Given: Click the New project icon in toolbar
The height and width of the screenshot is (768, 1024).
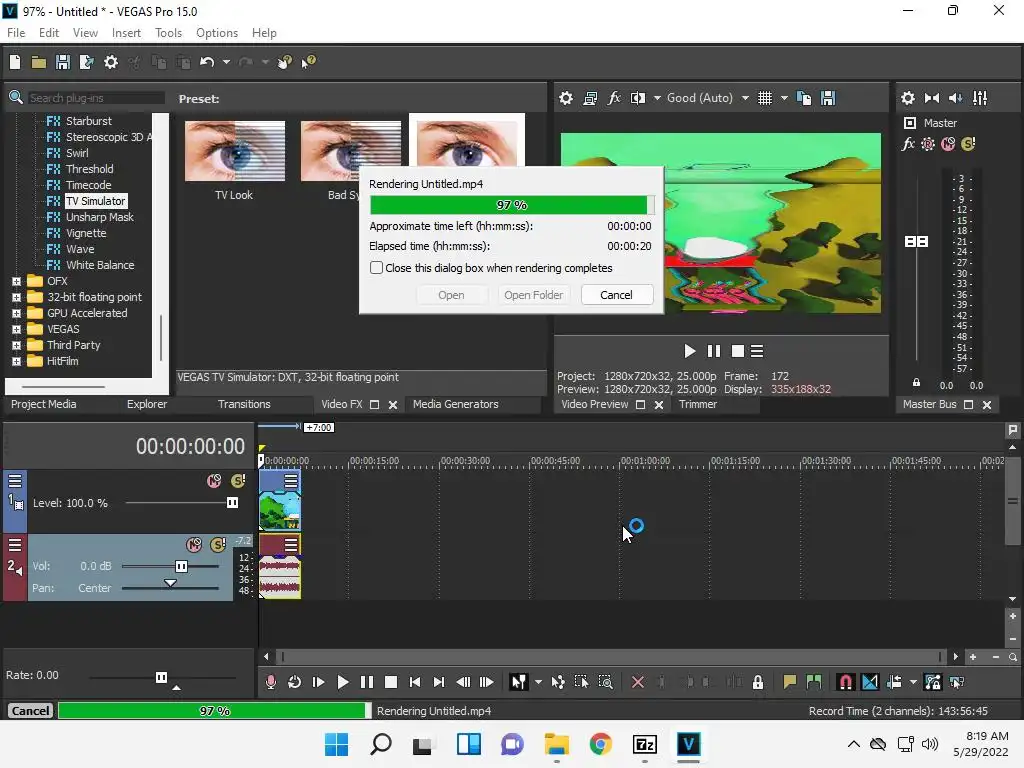Looking at the screenshot, I should click(x=15, y=62).
